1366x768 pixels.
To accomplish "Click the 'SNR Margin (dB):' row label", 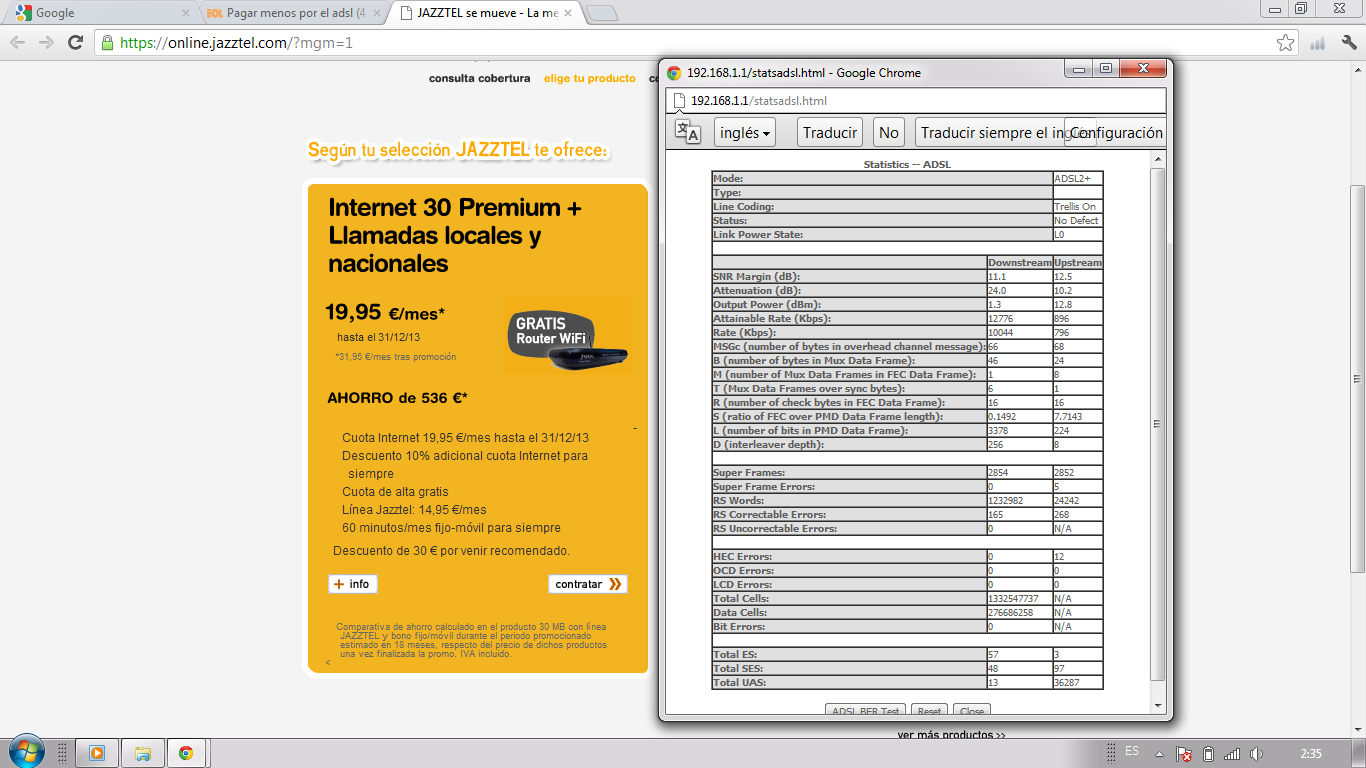I will 757,276.
